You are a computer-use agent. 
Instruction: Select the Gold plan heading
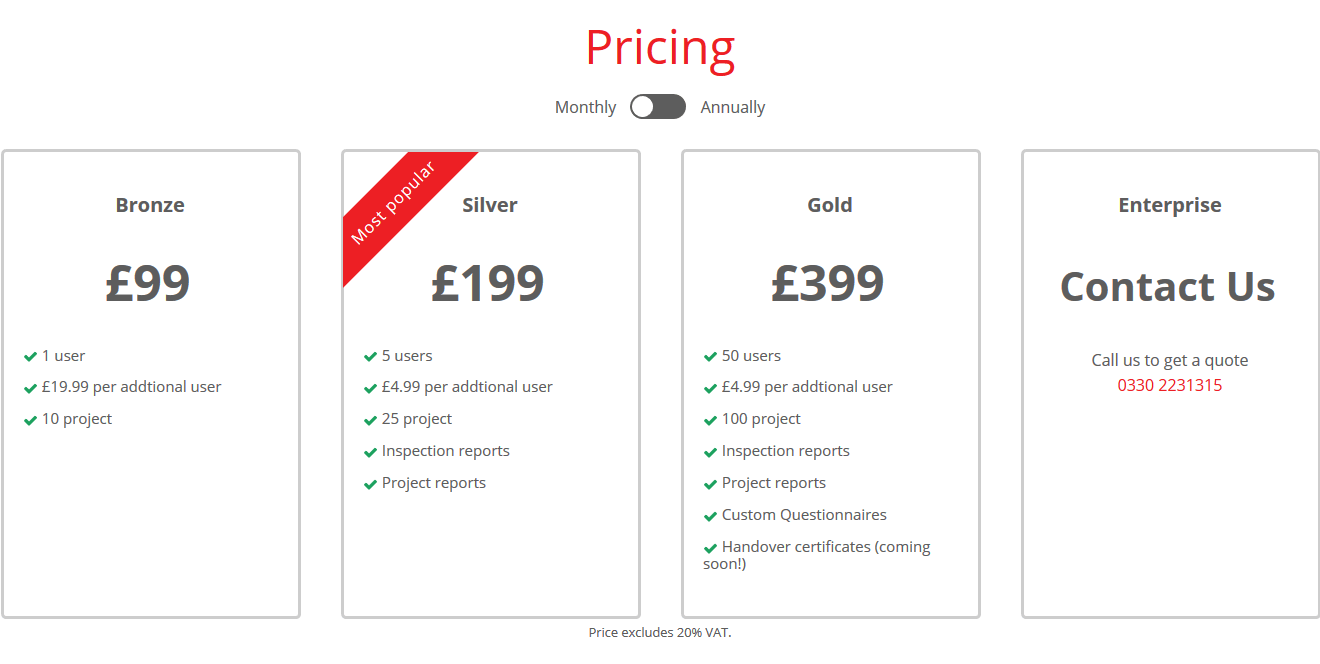[x=830, y=205]
